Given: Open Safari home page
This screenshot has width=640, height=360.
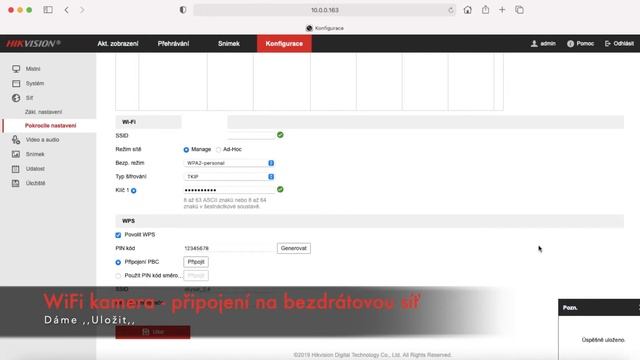Looking at the screenshot, I should 468,10.
